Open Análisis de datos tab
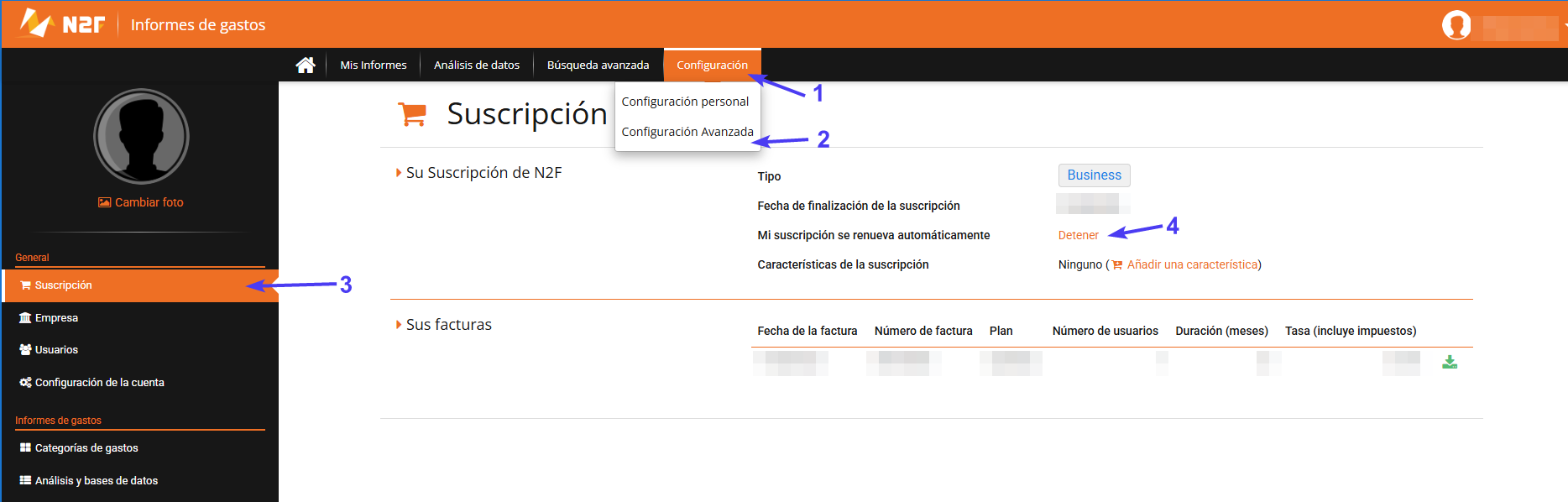This screenshot has height=502, width=1568. (477, 65)
